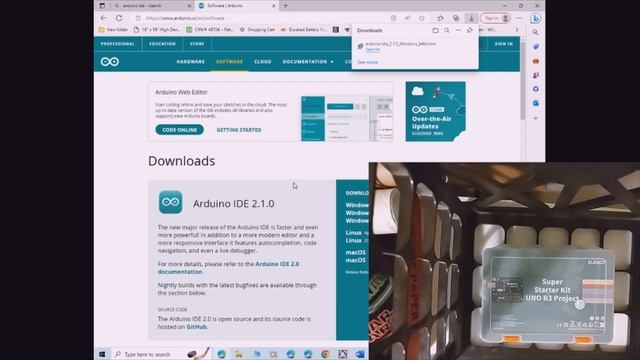Click the downloaded arduino-ide Windows file name

pos(400,44)
